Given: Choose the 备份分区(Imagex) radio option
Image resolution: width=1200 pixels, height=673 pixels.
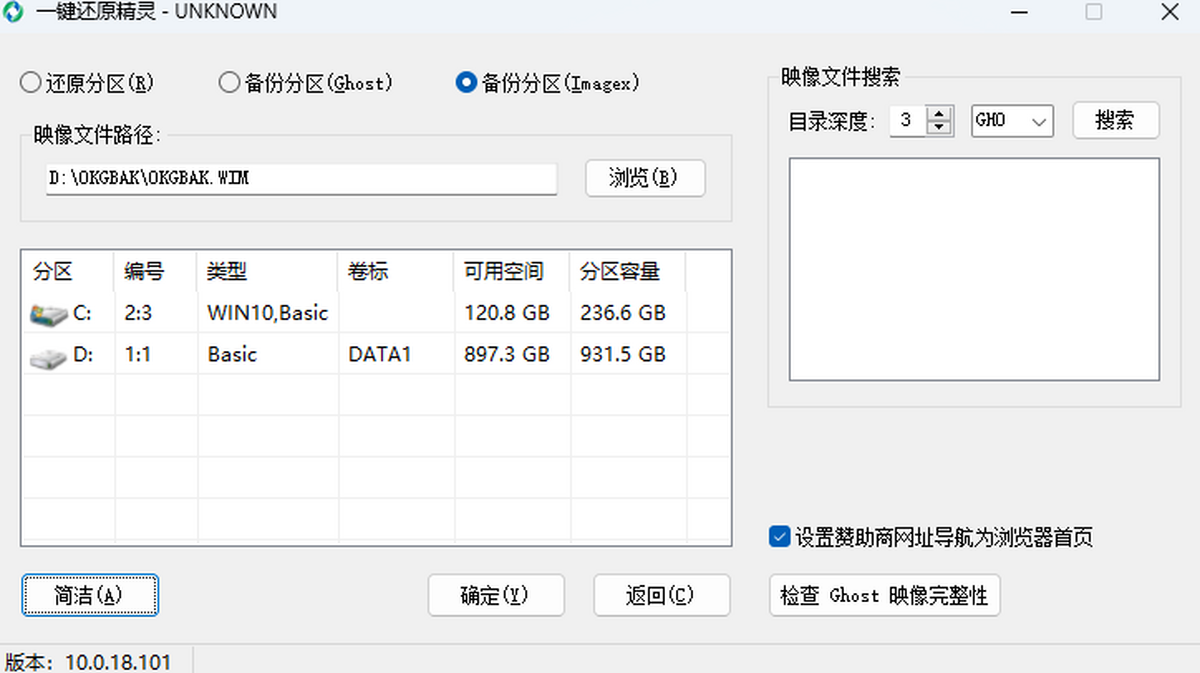Looking at the screenshot, I should (x=465, y=83).
